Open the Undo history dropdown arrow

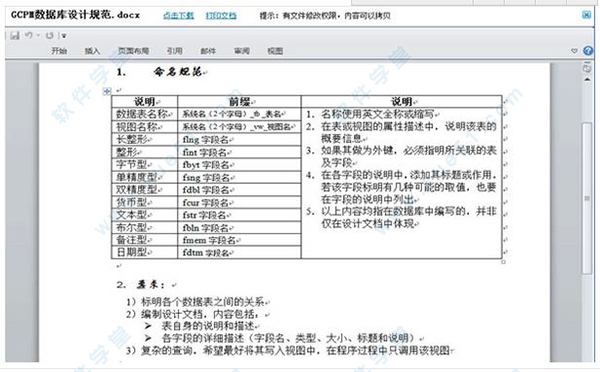click(39, 36)
